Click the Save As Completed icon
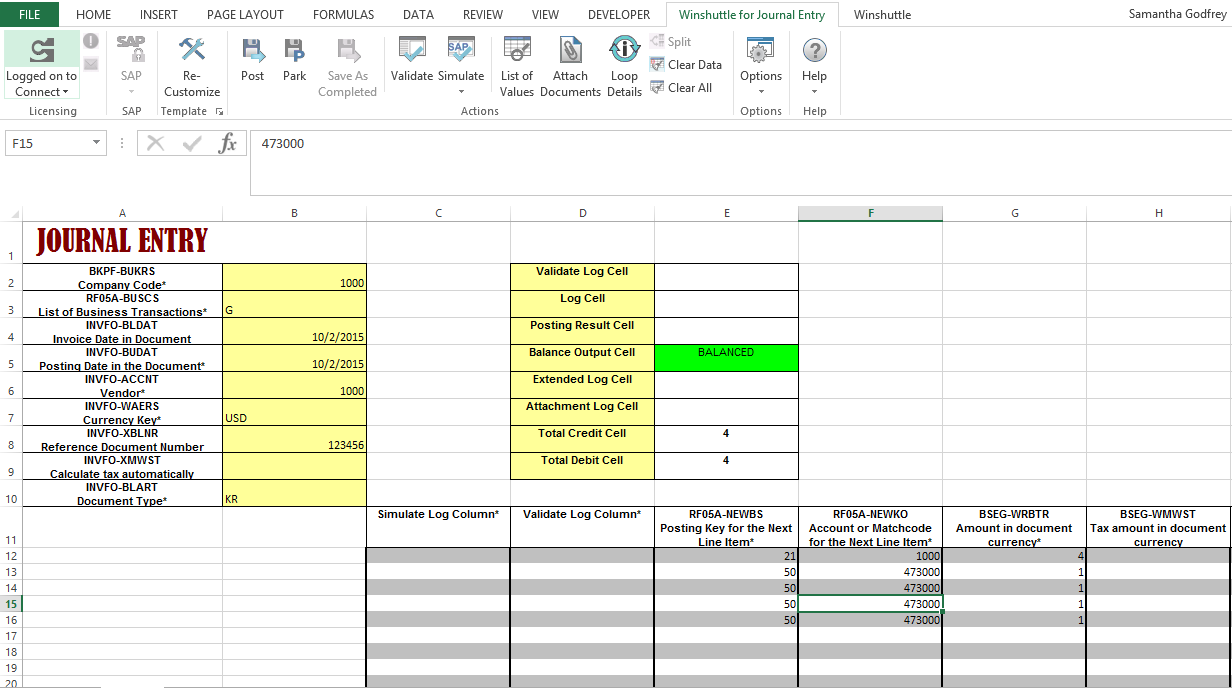 [347, 50]
